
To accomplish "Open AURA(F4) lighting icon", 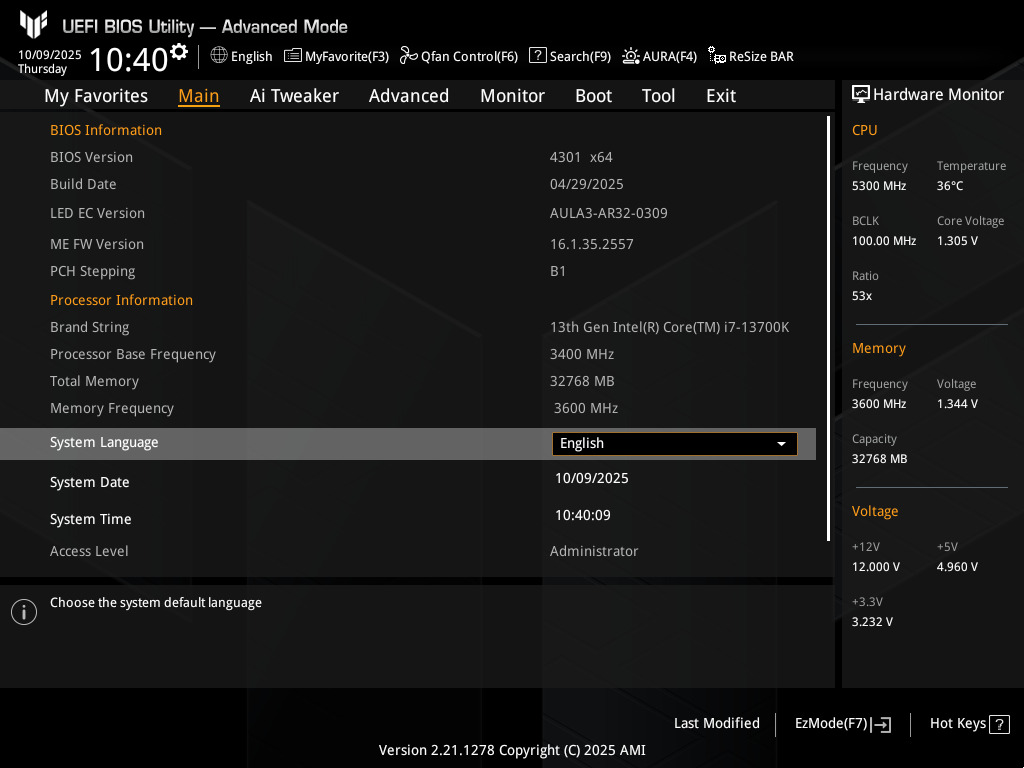I will pyautogui.click(x=630, y=56).
